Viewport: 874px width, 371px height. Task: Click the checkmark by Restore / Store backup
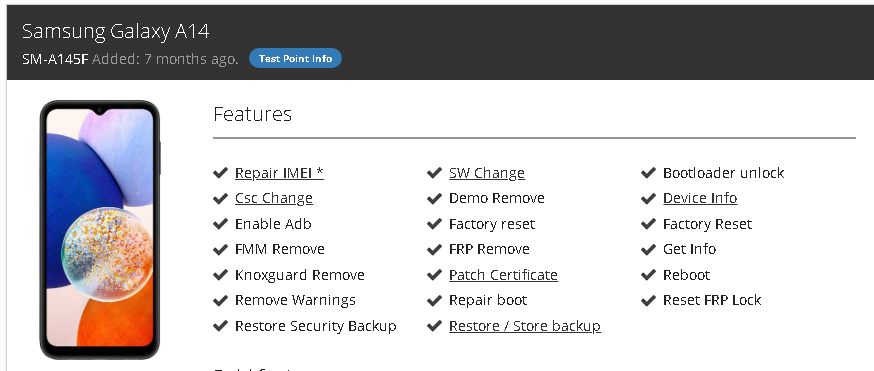(x=435, y=326)
